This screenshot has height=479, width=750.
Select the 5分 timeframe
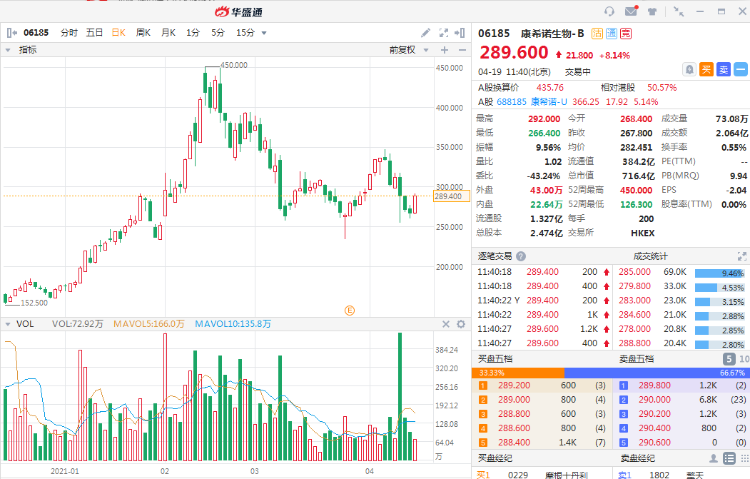218,33
